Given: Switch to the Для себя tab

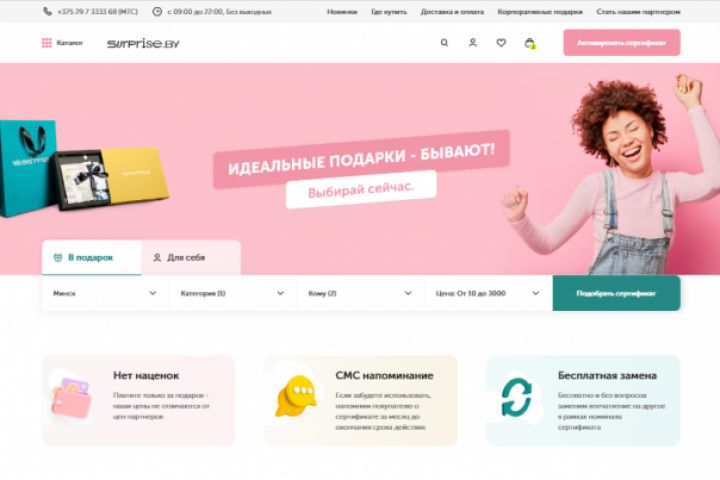Looking at the screenshot, I should (191, 258).
